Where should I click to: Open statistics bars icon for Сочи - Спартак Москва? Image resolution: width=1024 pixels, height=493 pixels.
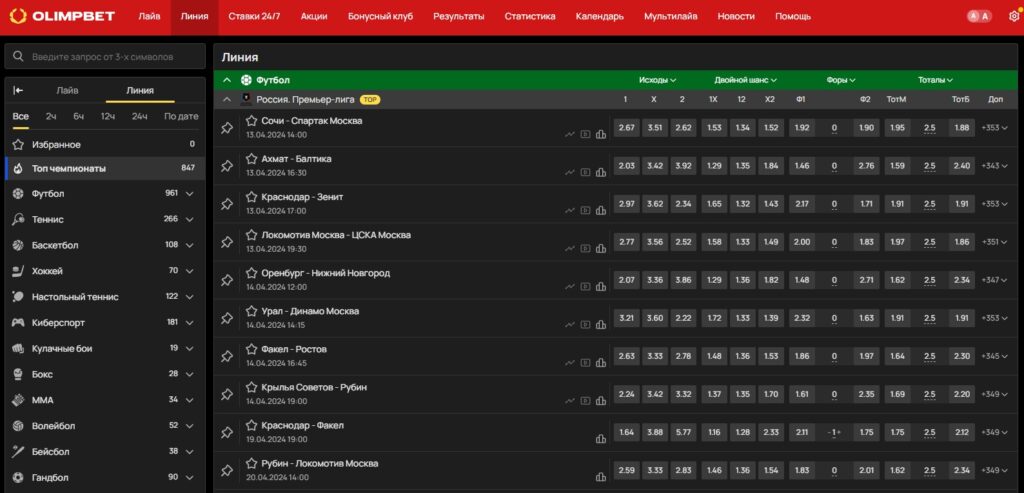[601, 135]
